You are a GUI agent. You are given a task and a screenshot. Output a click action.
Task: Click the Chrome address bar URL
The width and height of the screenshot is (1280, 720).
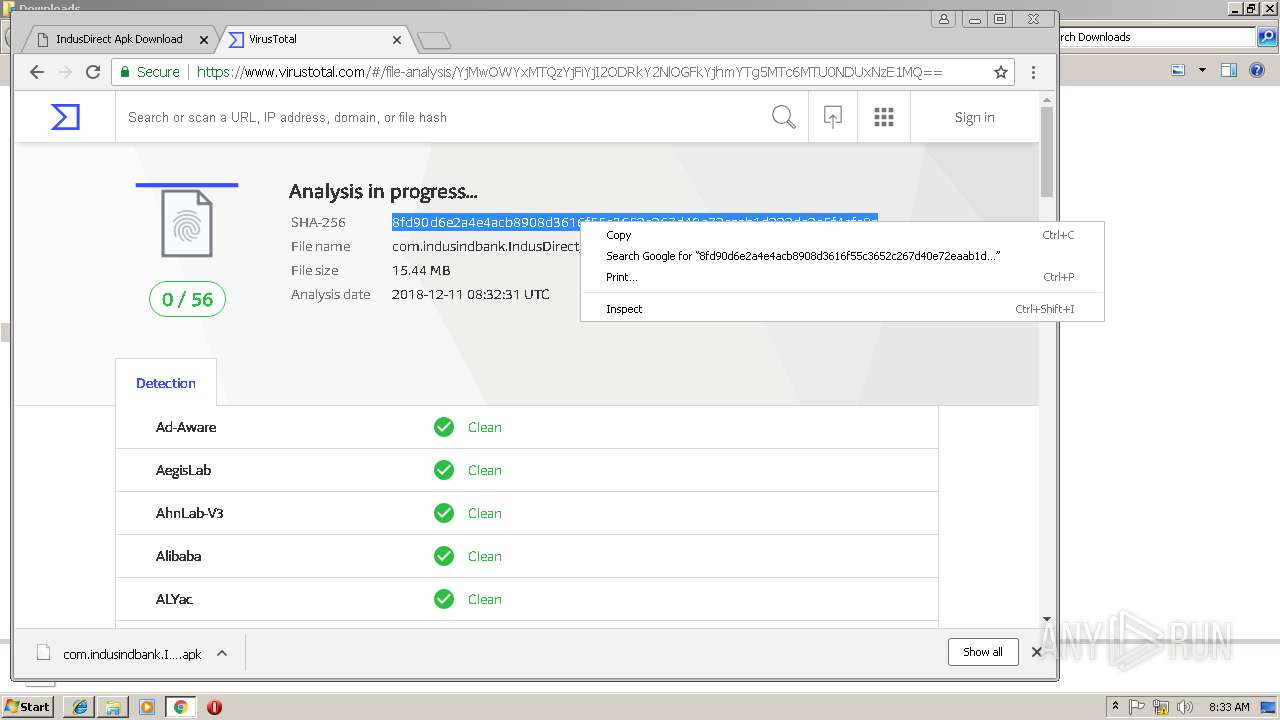[570, 72]
